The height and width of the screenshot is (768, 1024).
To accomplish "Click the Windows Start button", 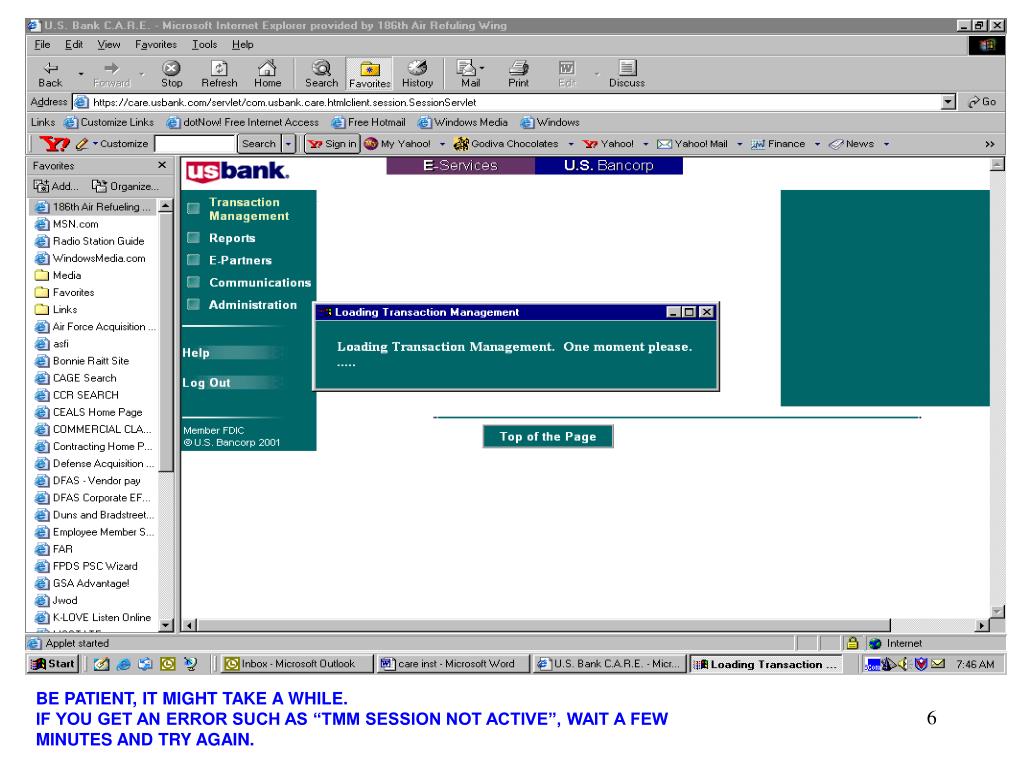I will pos(54,664).
